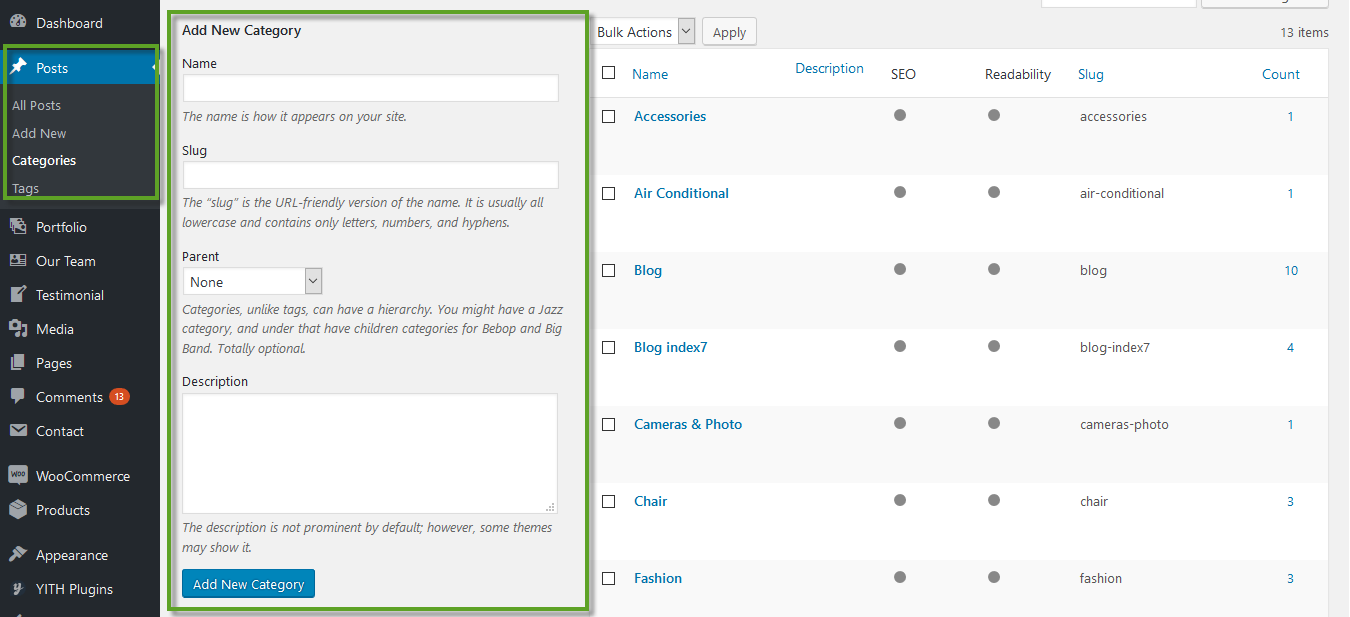
Task: Open Our Team via its icon
Action: pos(18,261)
